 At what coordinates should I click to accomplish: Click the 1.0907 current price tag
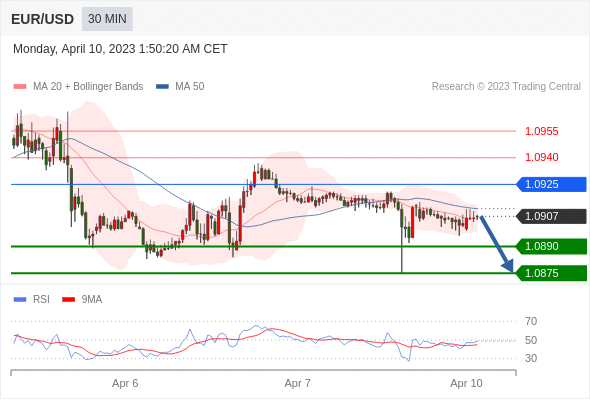click(551, 216)
